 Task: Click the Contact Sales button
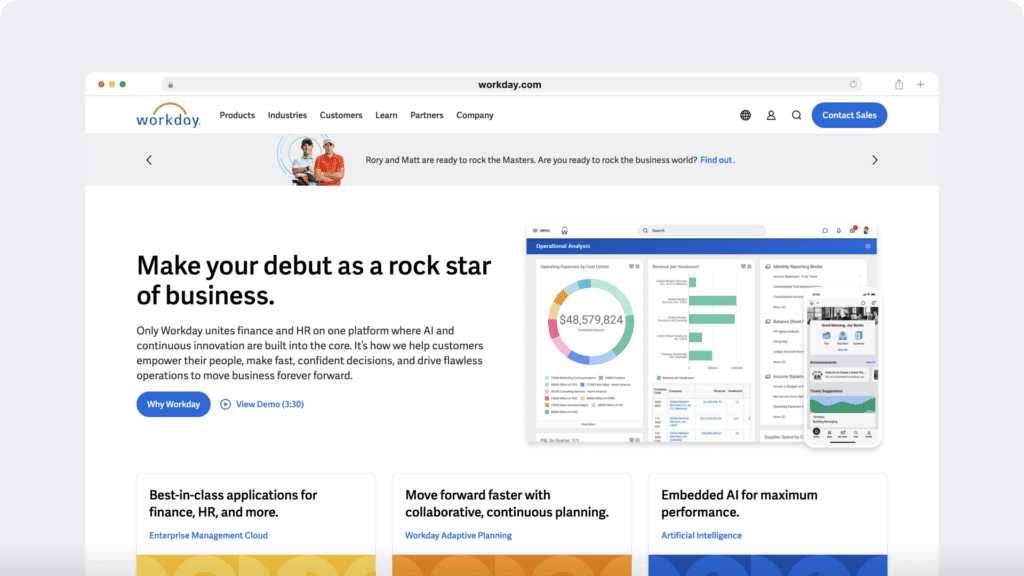(x=849, y=115)
